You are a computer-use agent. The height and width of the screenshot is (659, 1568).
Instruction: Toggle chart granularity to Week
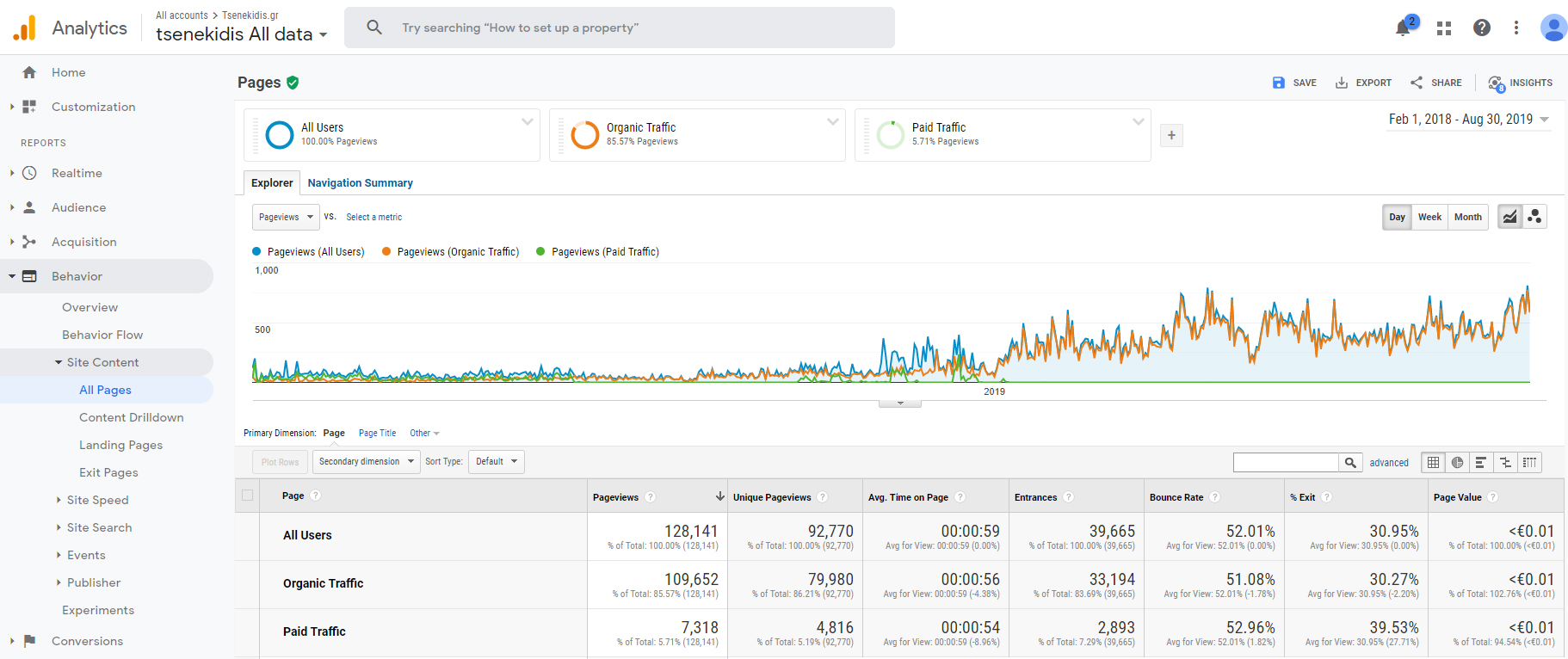[1429, 217]
